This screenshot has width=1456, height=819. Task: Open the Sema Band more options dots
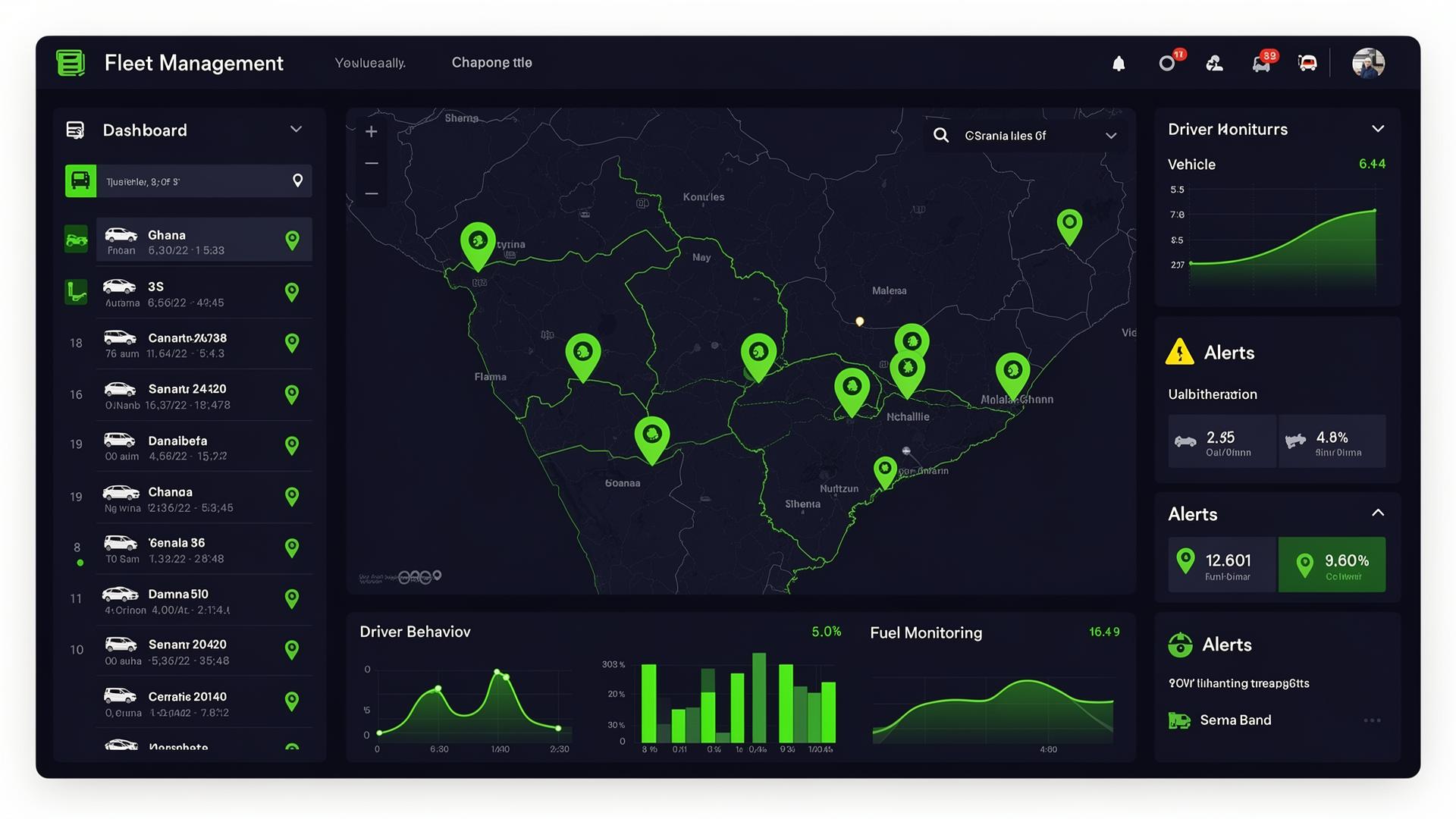click(x=1372, y=720)
